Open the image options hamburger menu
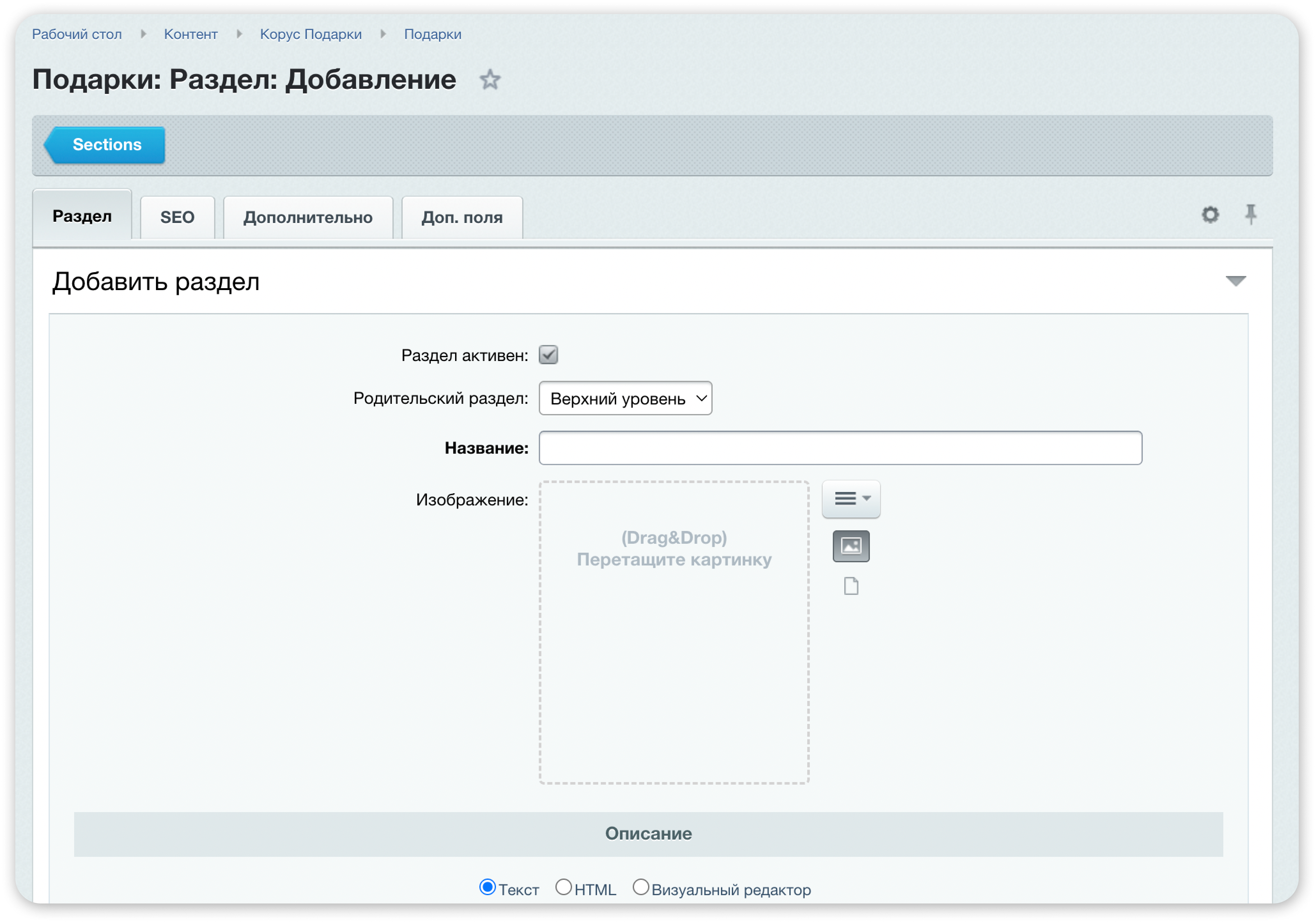 851,499
